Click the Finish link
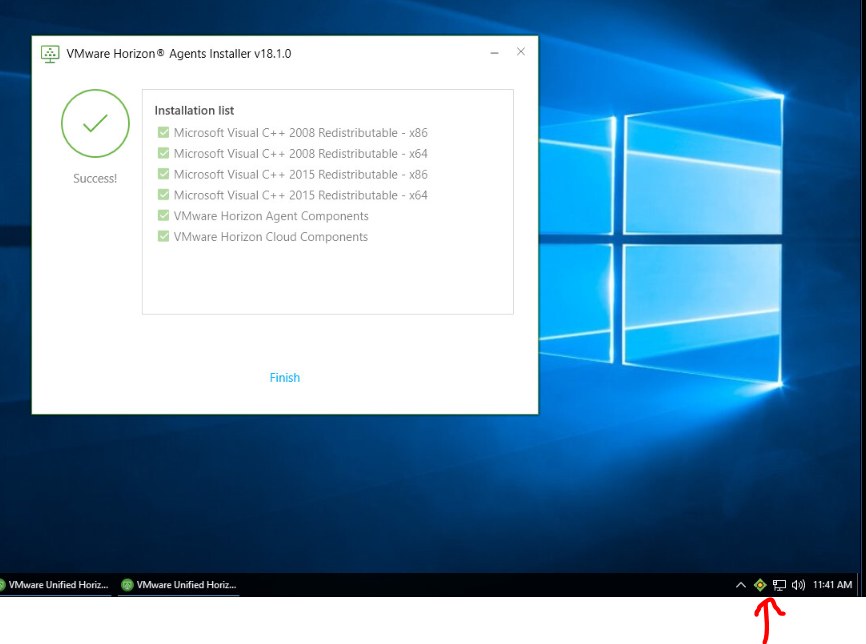The height and width of the screenshot is (644, 866). pos(284,377)
